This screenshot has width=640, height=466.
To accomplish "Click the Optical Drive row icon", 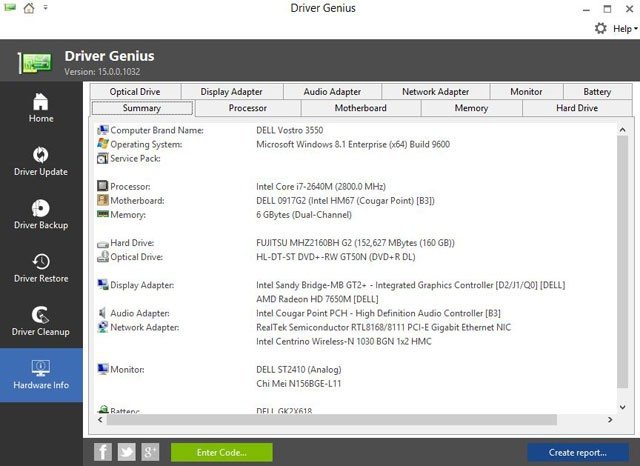I will point(103,256).
